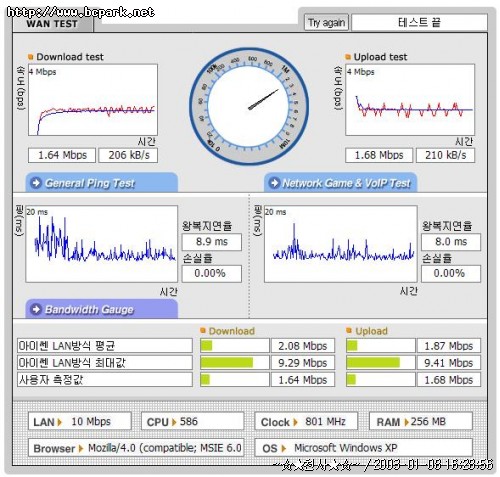Open the Bandwidth Gauge tab
The height and width of the screenshot is (477, 500).
point(102,309)
